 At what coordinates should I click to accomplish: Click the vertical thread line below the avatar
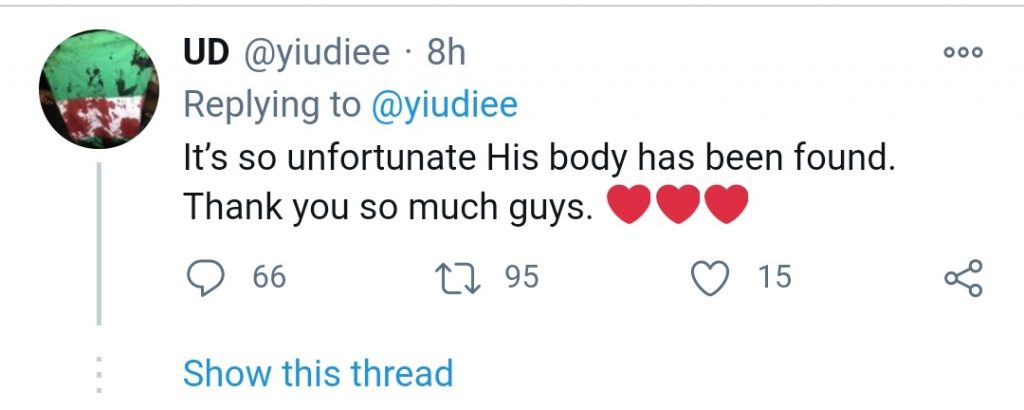[98, 245]
